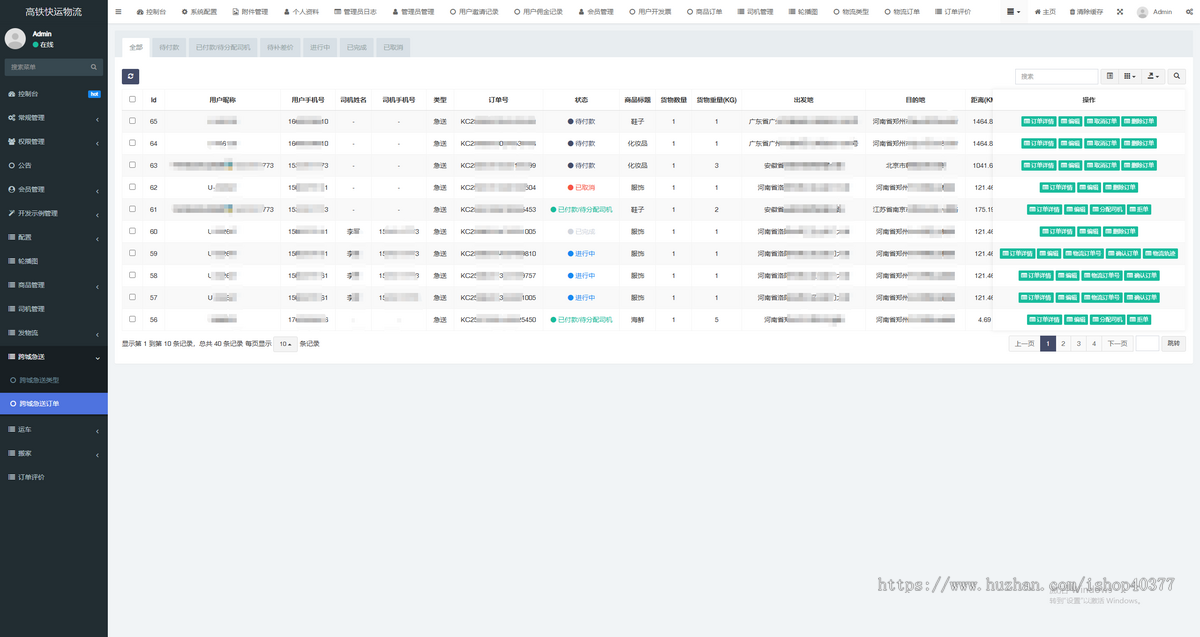The image size is (1200, 637).
Task: Click 订单详情 button for order 65
Action: click(x=1038, y=121)
